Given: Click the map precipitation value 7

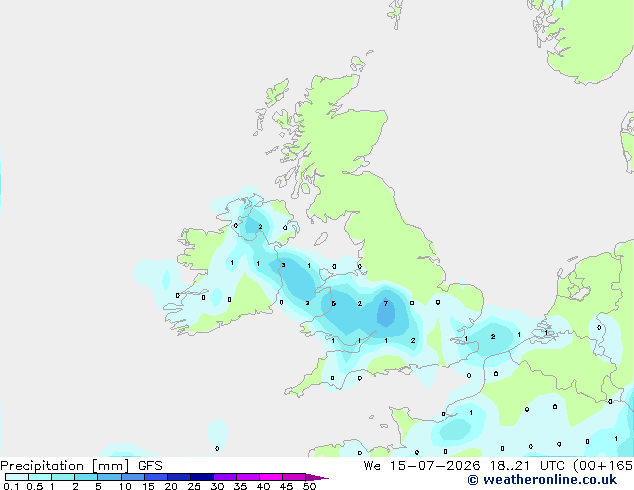Looking at the screenshot, I should click(386, 303).
